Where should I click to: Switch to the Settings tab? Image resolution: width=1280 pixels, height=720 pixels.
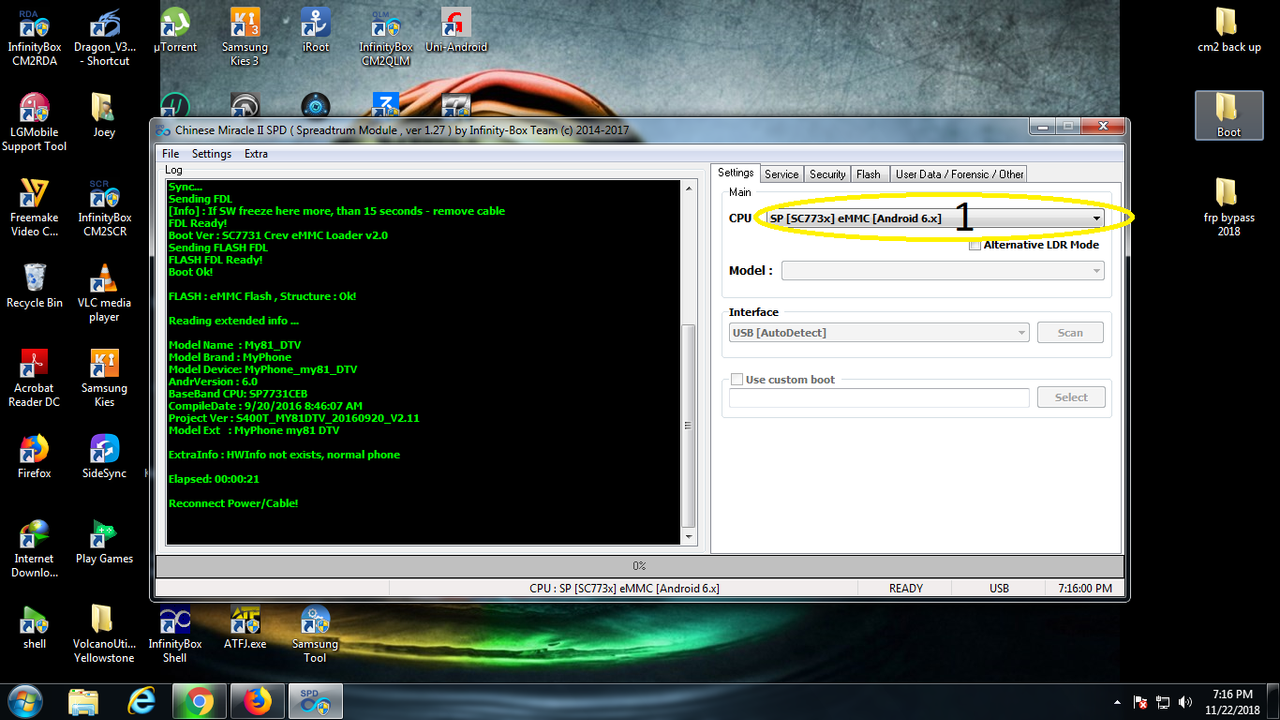736,173
